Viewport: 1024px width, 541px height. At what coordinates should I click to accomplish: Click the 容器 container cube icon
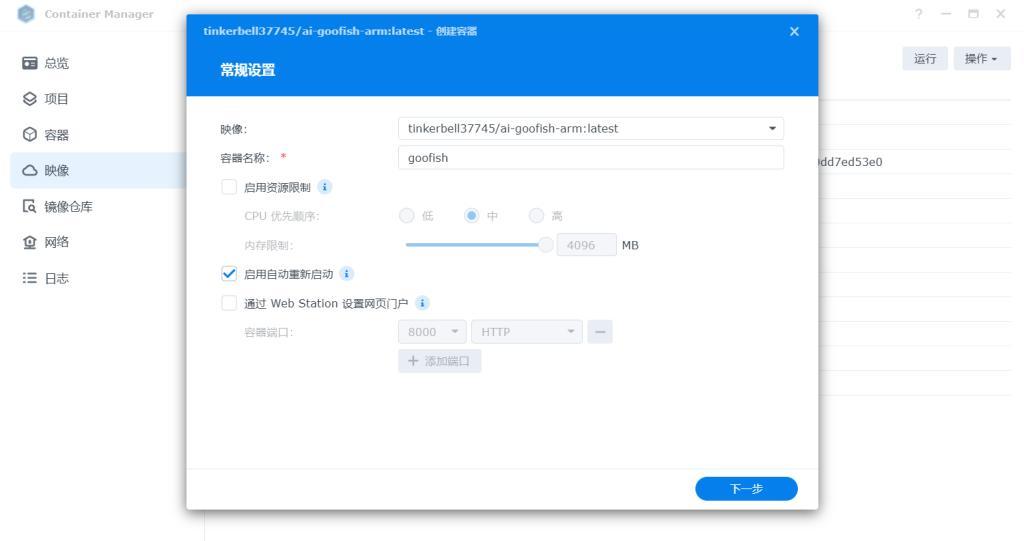(x=30, y=135)
